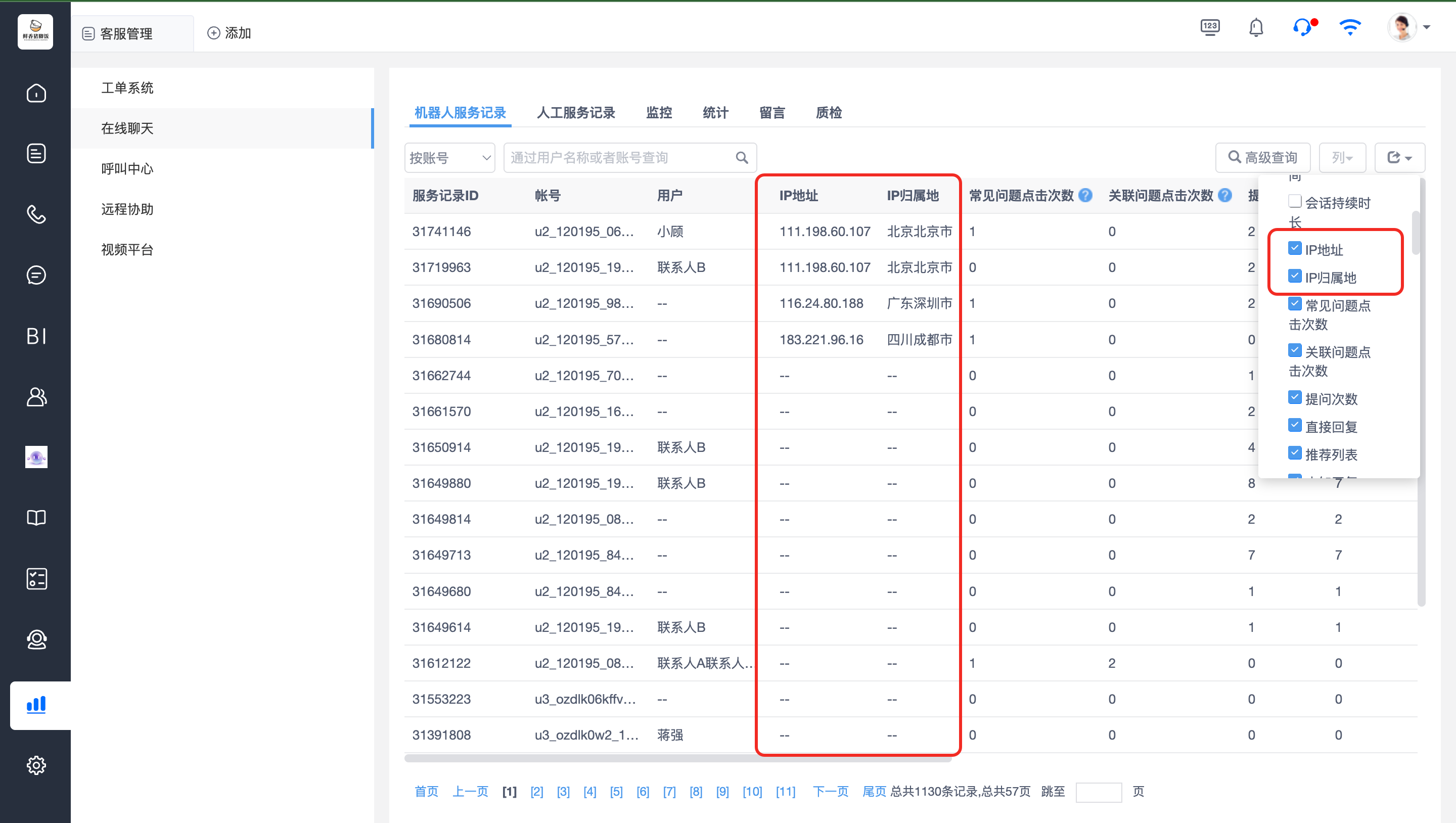
Task: Go to 下一页 next page link
Action: click(830, 791)
